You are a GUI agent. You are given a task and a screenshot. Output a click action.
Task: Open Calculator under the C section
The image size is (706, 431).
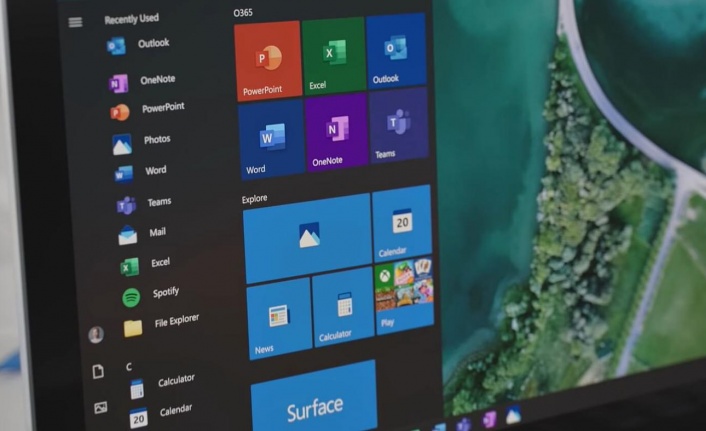pos(163,385)
